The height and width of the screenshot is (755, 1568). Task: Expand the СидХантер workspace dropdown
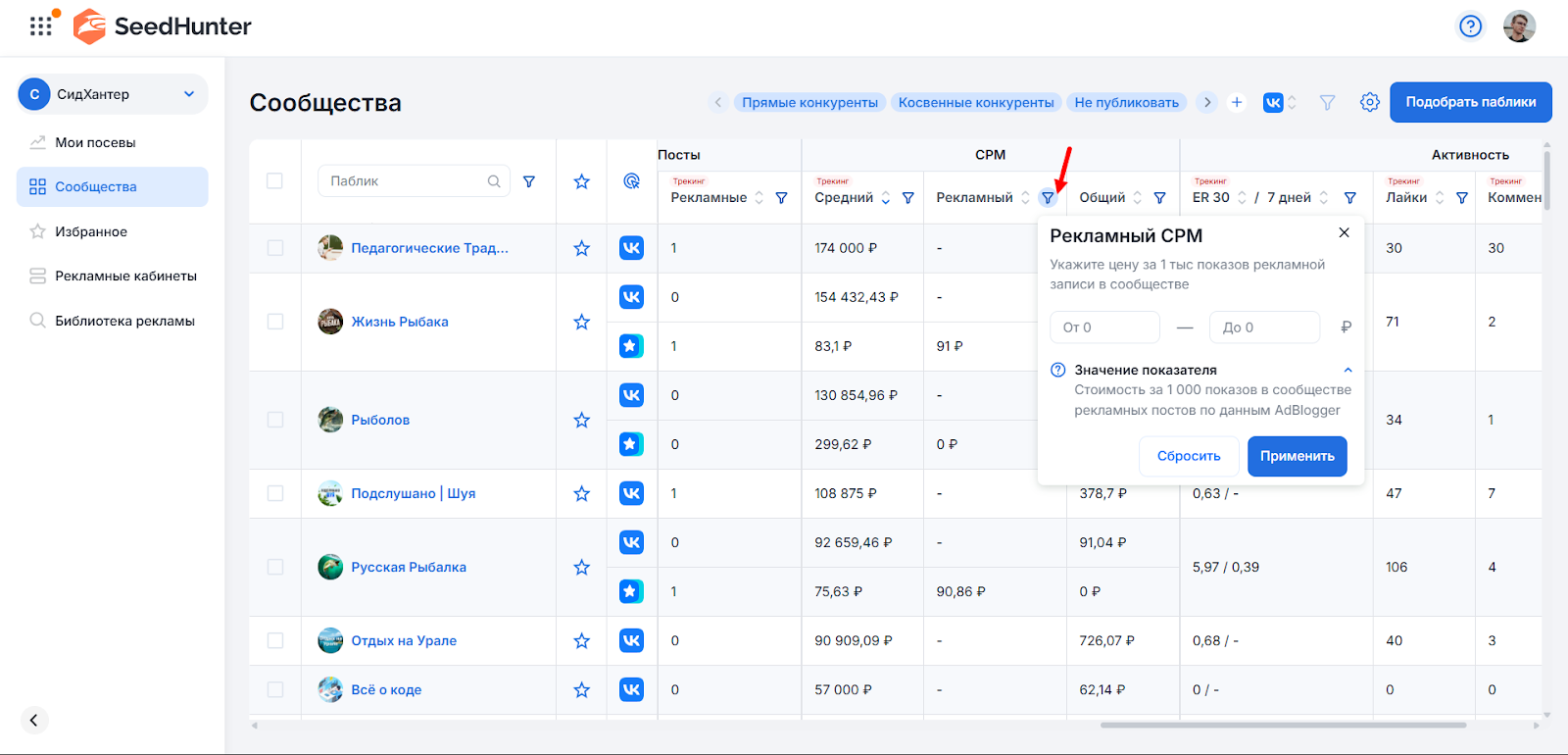[x=189, y=94]
